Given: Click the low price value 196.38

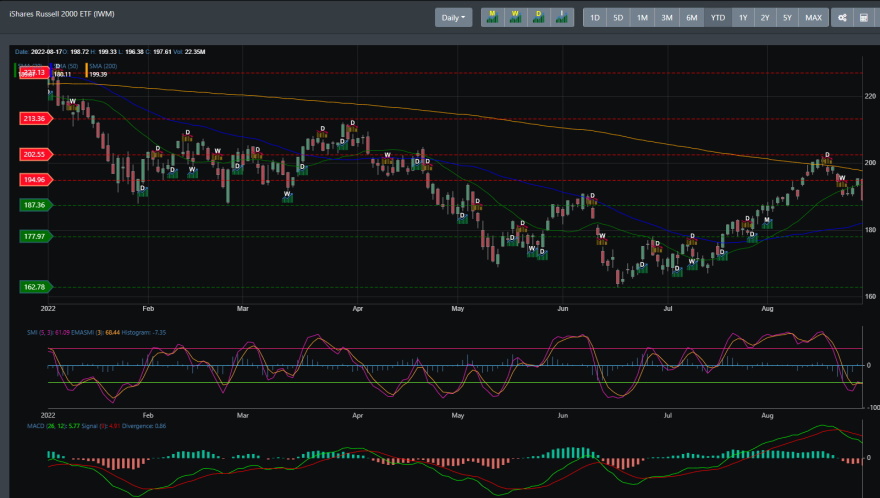Looking at the screenshot, I should 134,52.
